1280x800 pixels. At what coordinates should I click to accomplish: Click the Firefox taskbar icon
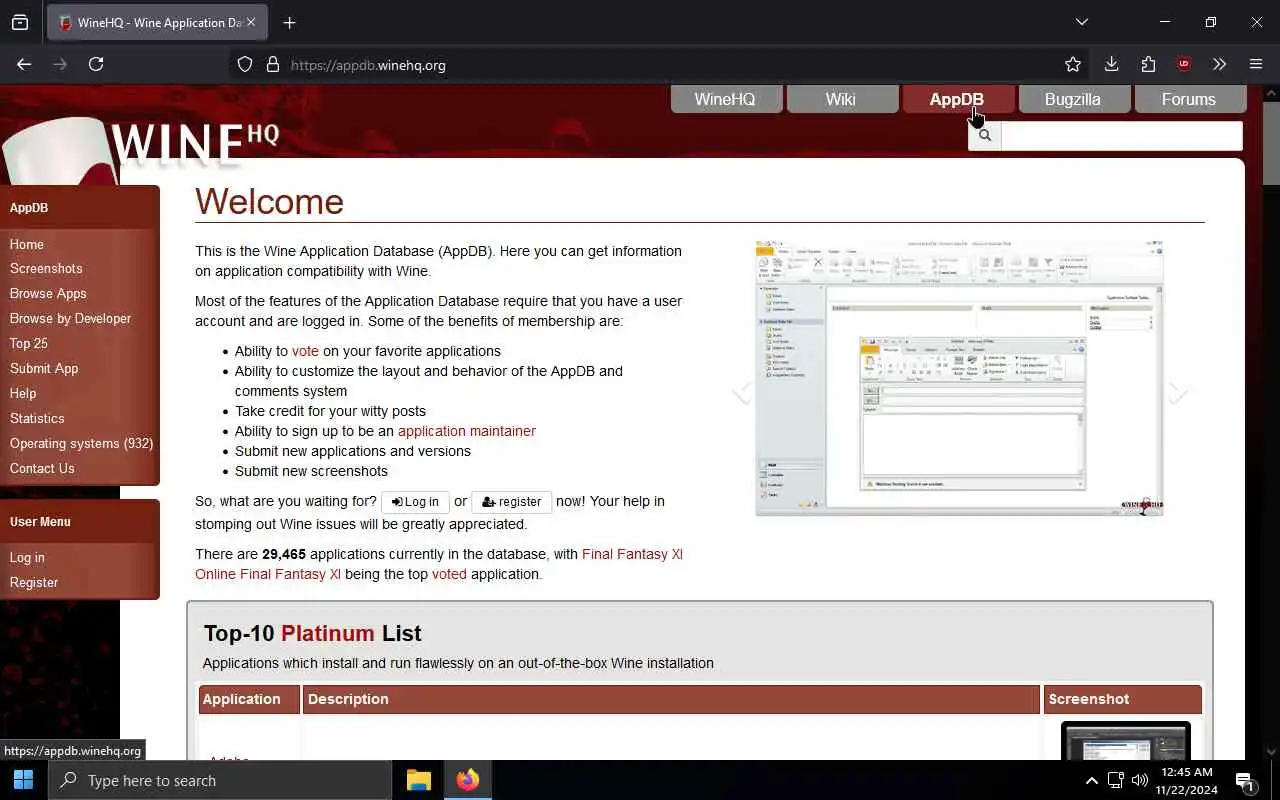click(x=468, y=780)
